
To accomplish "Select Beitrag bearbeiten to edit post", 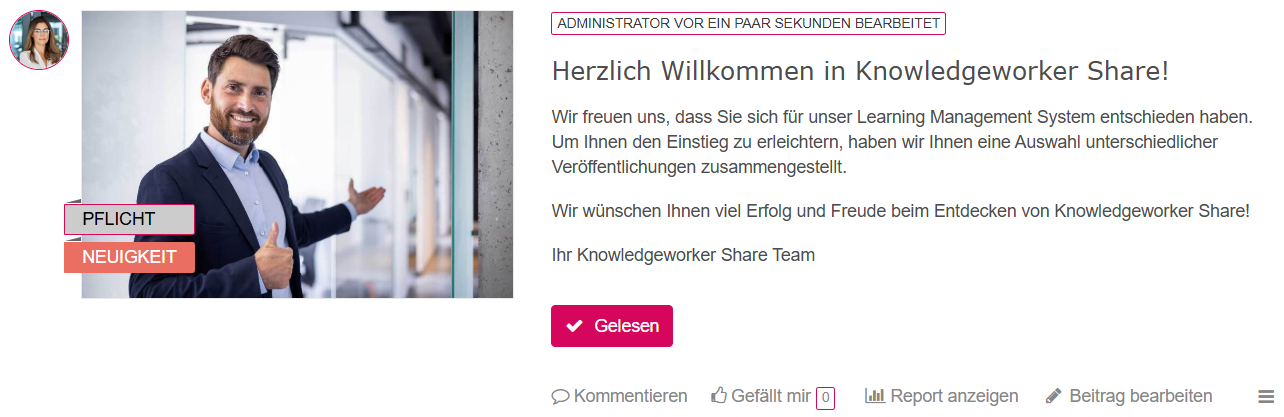I will pyautogui.click(x=1141, y=396).
